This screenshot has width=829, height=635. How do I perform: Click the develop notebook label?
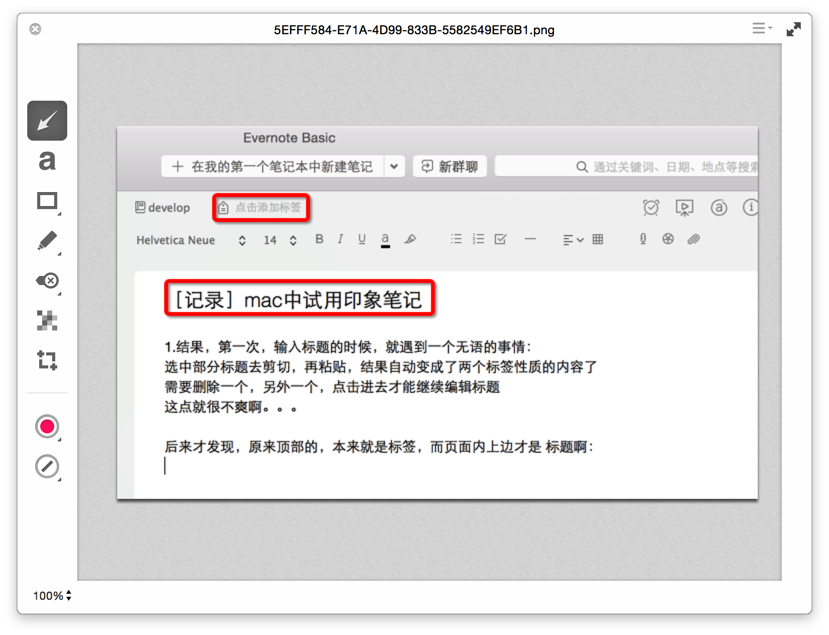162,208
